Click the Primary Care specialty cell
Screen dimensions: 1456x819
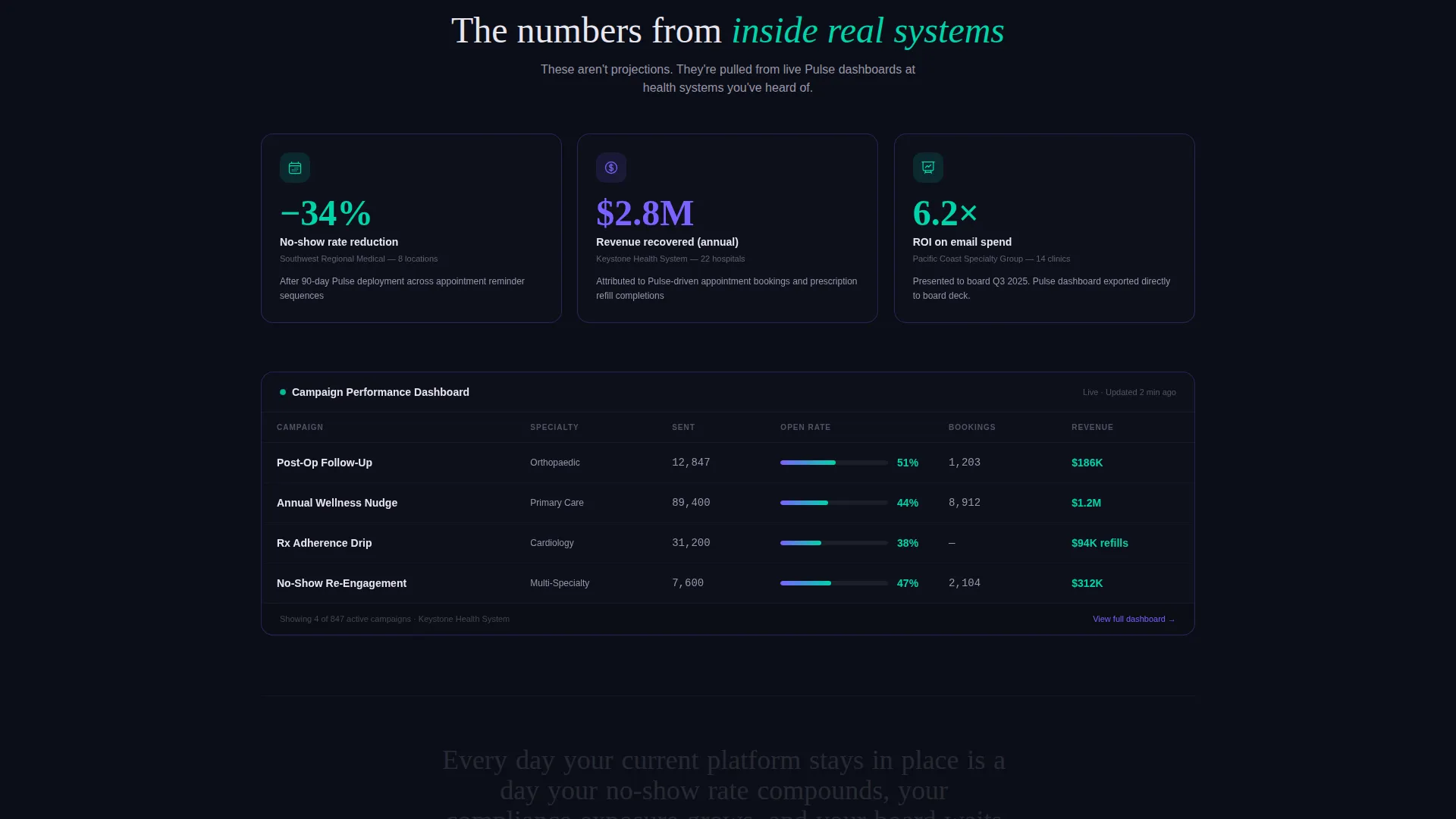click(x=557, y=503)
